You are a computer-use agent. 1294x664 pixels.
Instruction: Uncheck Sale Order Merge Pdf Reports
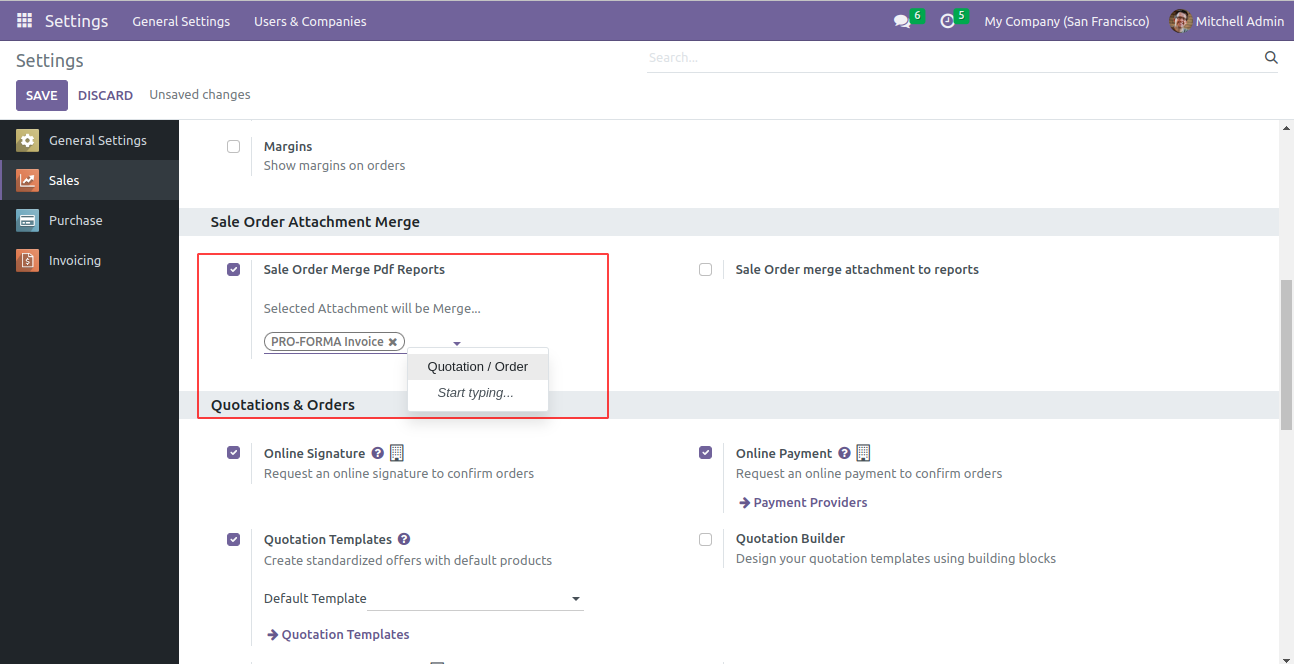point(234,269)
